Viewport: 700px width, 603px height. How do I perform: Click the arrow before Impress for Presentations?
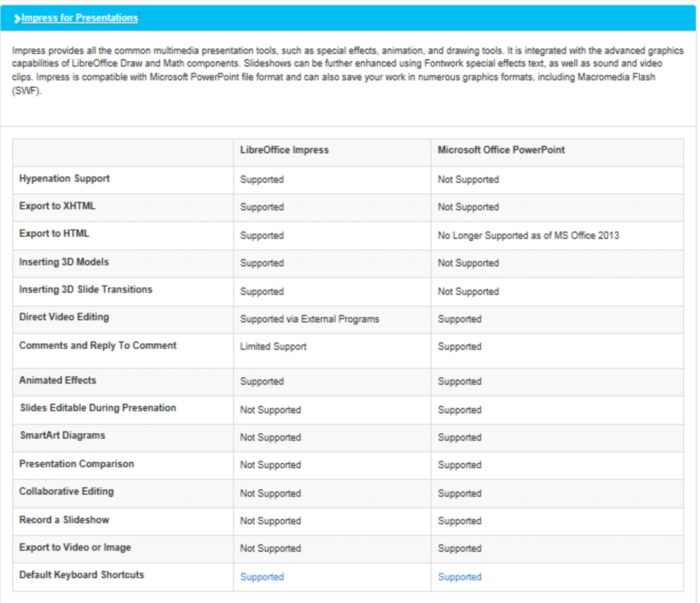pos(17,18)
